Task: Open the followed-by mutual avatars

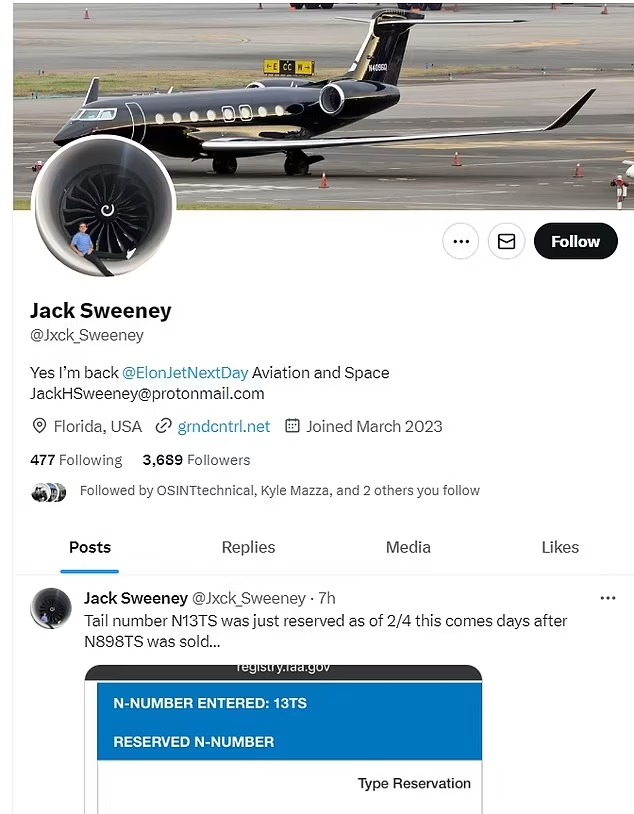Action: (48, 491)
